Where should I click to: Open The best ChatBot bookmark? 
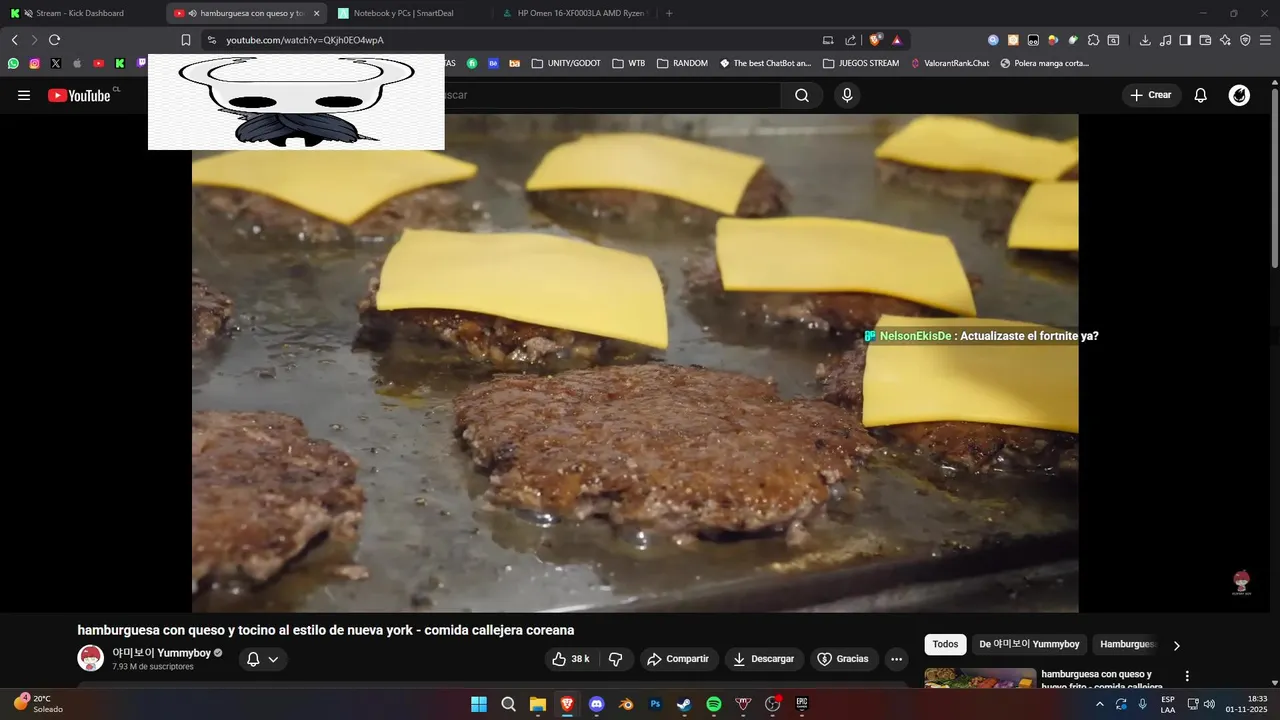(765, 63)
